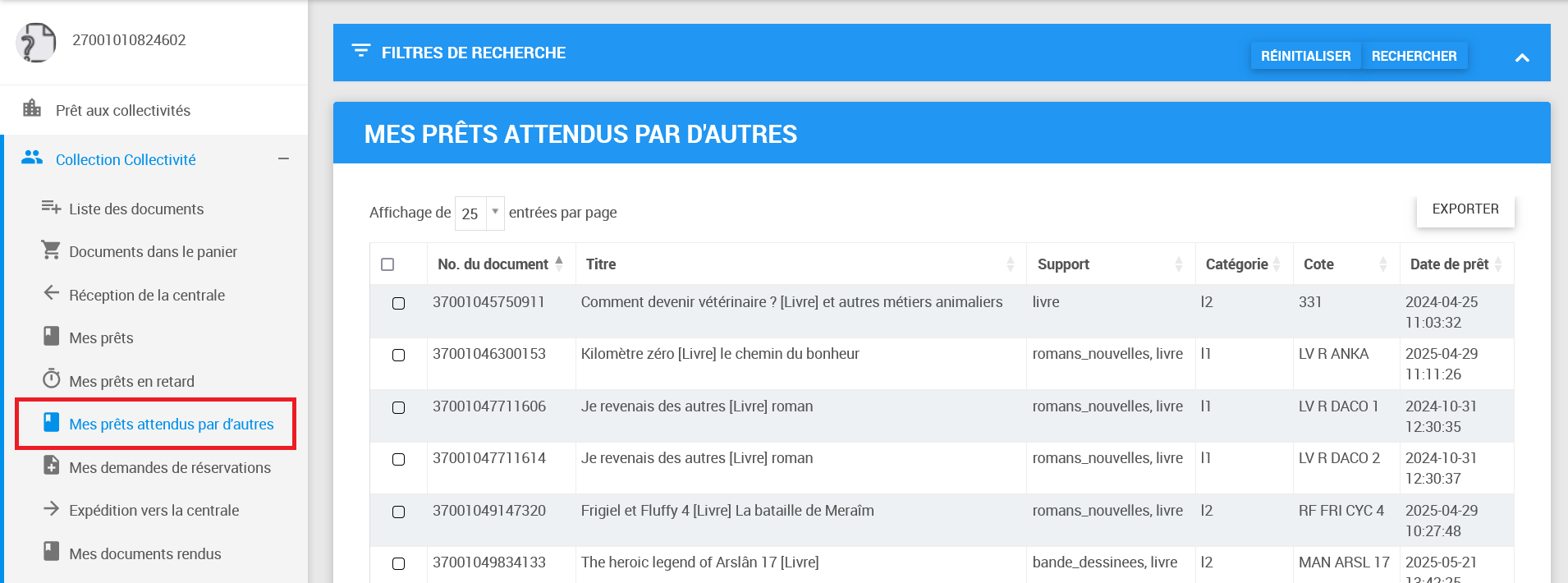Click the right arrow icon for Expédition vers la centrale
Screen dimensions: 1568x583
click(51, 509)
